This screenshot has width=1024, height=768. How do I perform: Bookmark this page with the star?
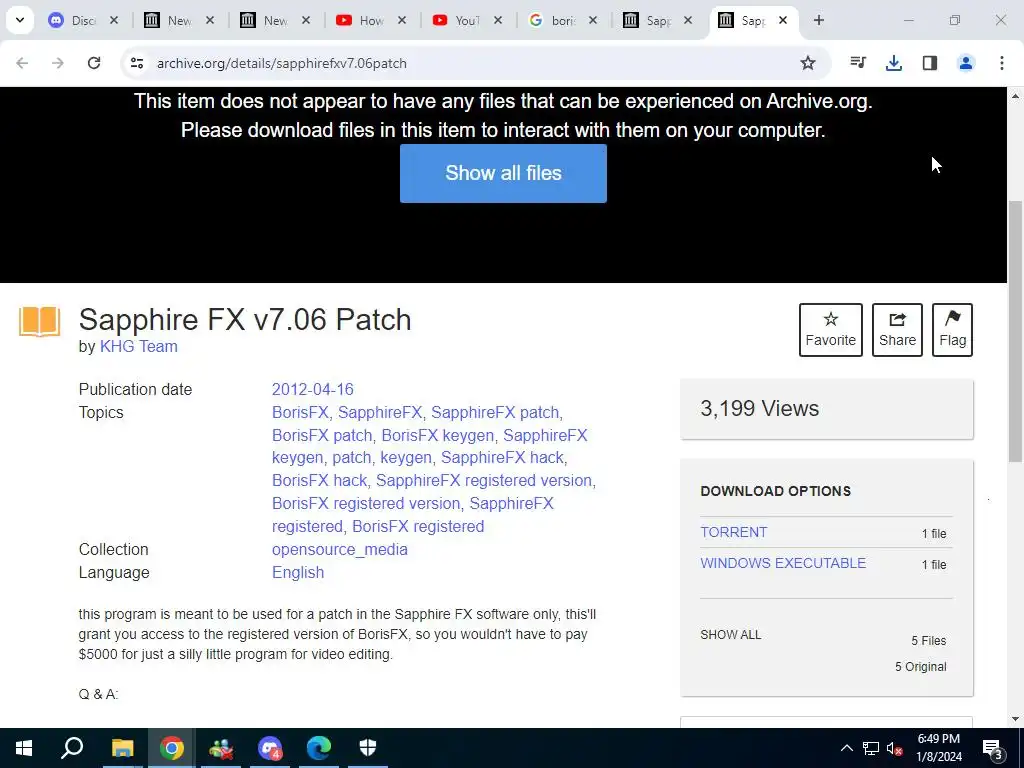808,63
